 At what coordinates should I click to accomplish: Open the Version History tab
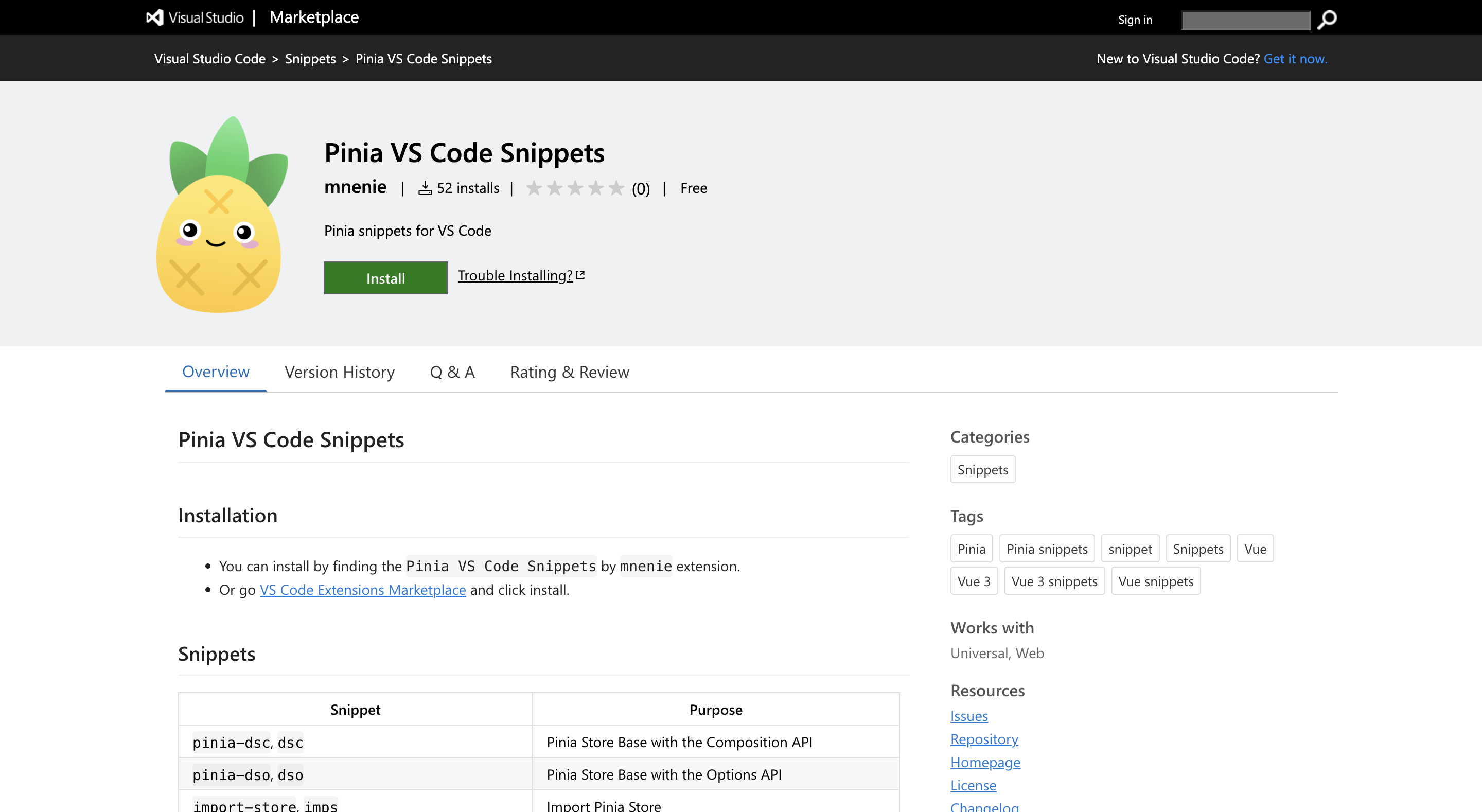340,373
